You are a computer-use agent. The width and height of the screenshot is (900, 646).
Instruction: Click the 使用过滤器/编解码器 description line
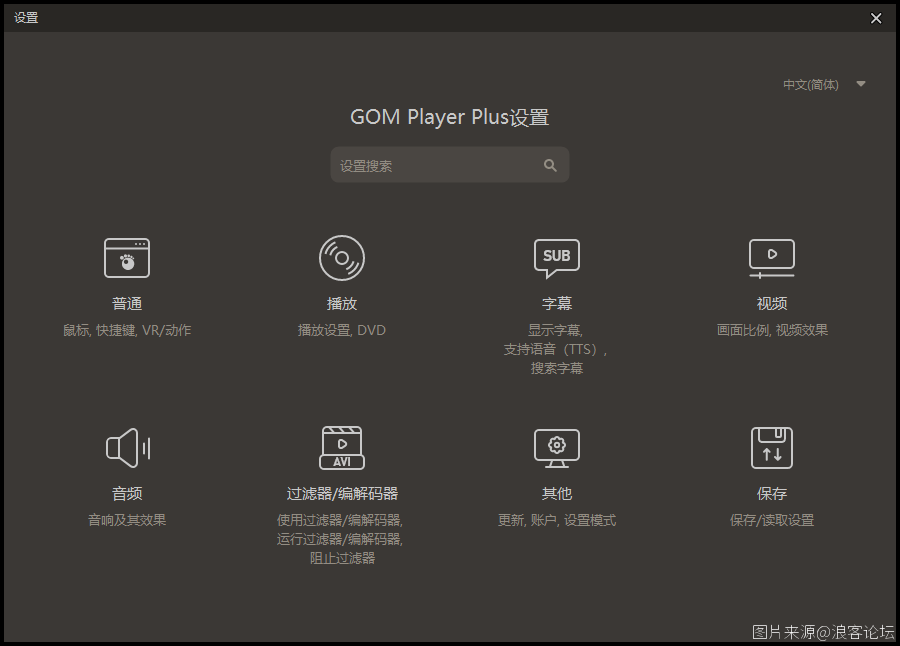coord(340,520)
